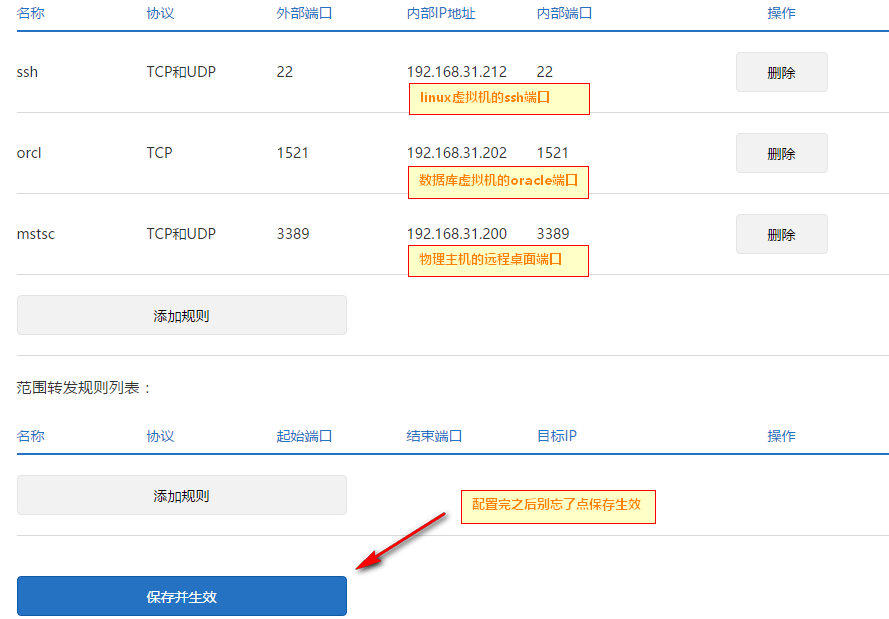Click the 起始端口 column header
889x619 pixels.
[x=304, y=436]
